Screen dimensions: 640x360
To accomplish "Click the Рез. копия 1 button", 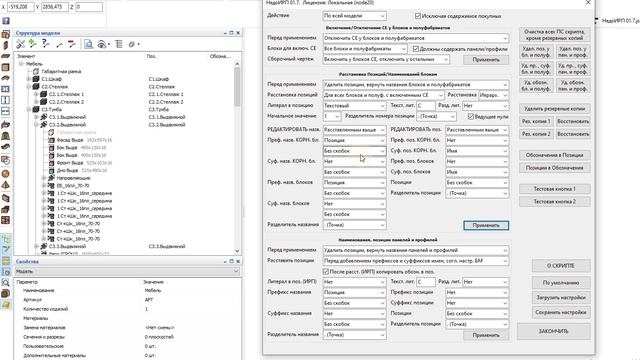I will [x=536, y=122].
